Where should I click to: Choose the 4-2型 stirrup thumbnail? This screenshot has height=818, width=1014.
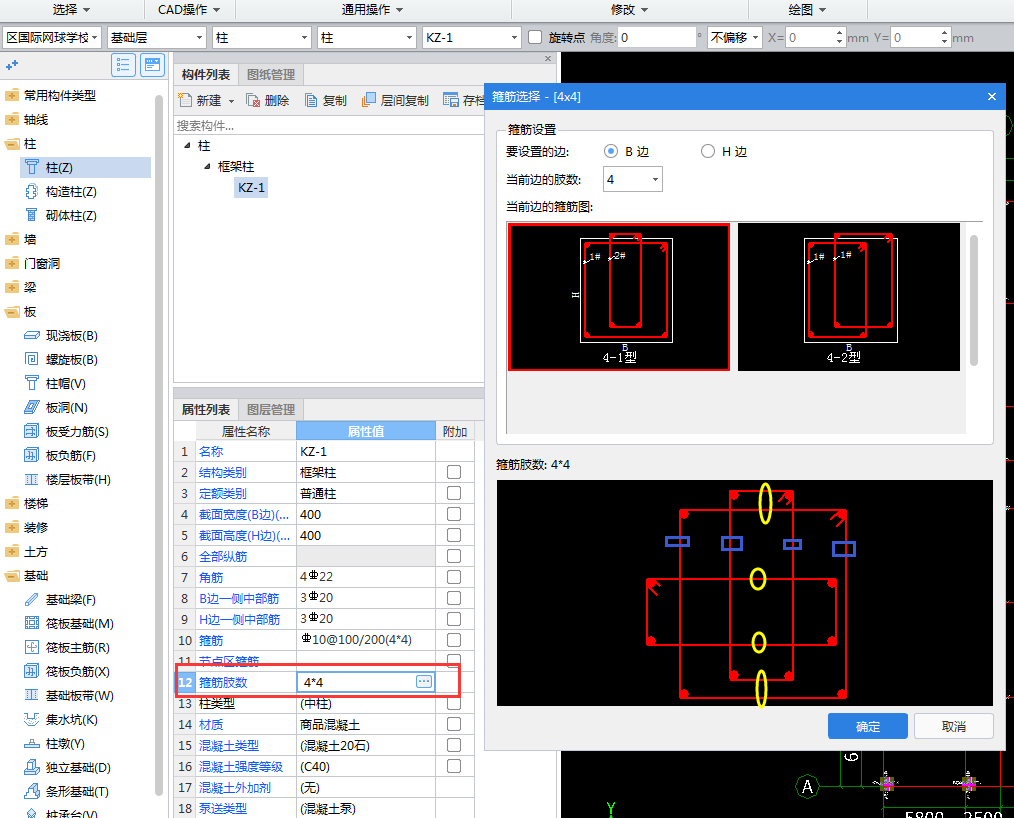(849, 297)
